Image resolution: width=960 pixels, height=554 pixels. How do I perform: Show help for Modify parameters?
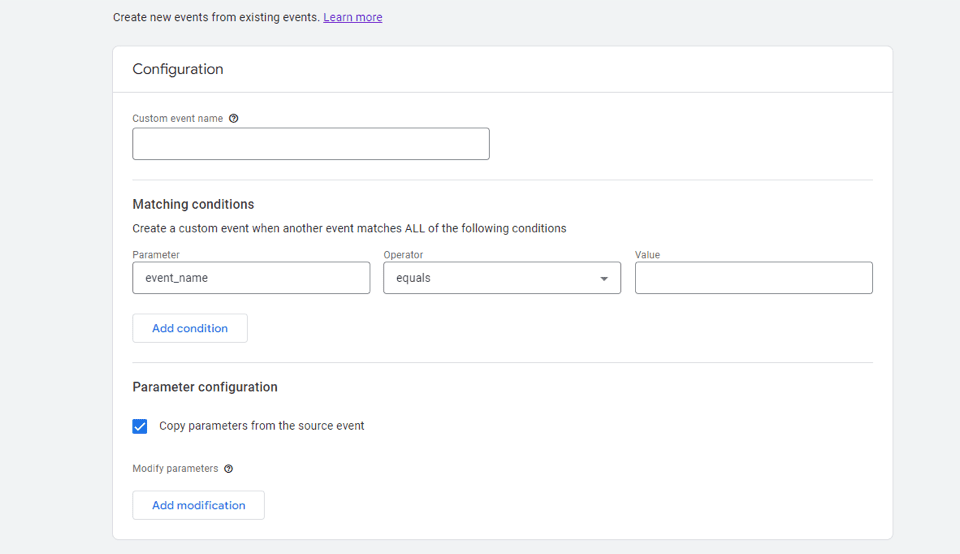point(228,469)
